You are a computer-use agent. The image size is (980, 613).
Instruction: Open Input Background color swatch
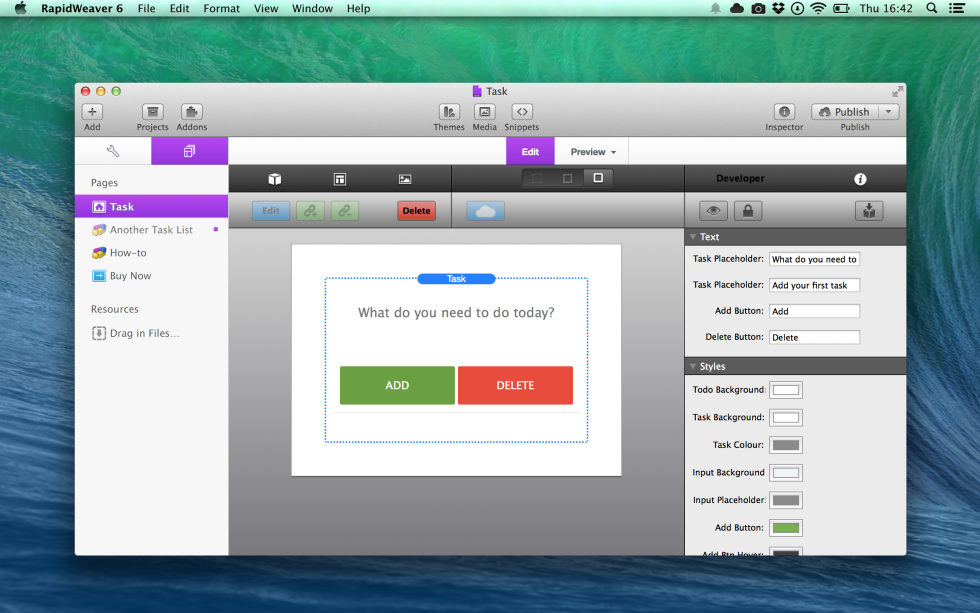pos(786,472)
